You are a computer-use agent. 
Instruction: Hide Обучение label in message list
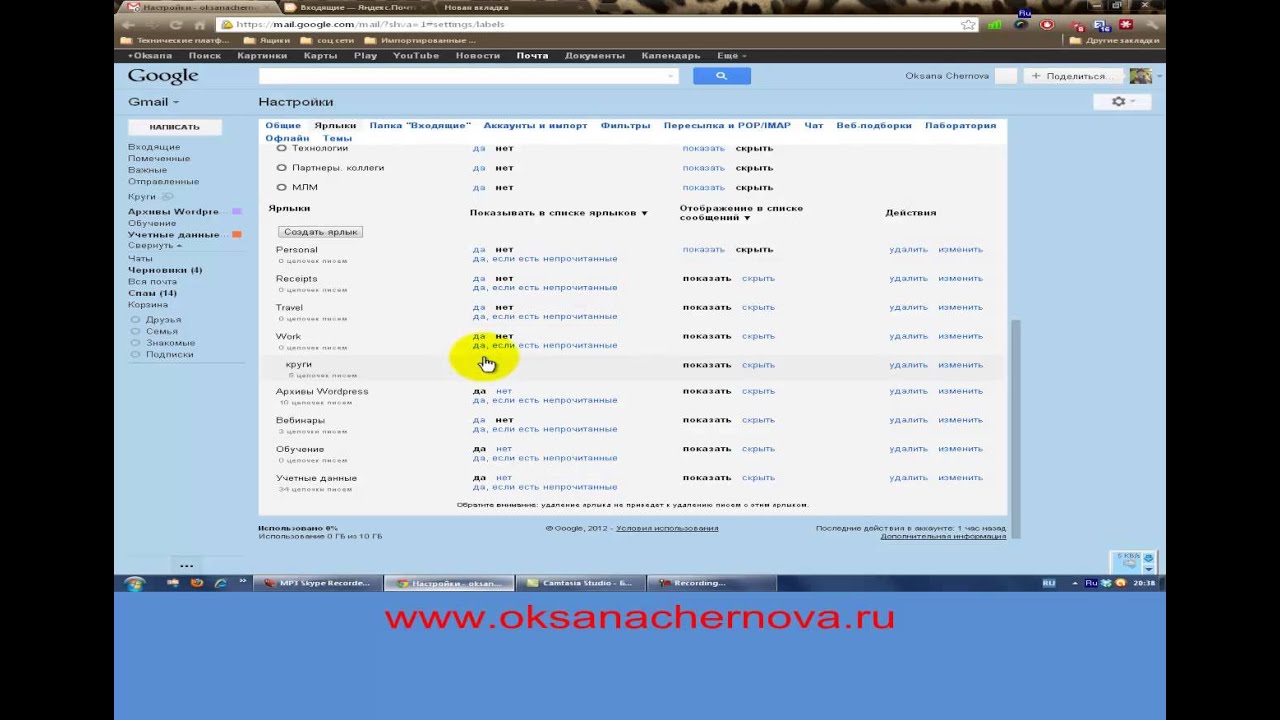tap(758, 449)
